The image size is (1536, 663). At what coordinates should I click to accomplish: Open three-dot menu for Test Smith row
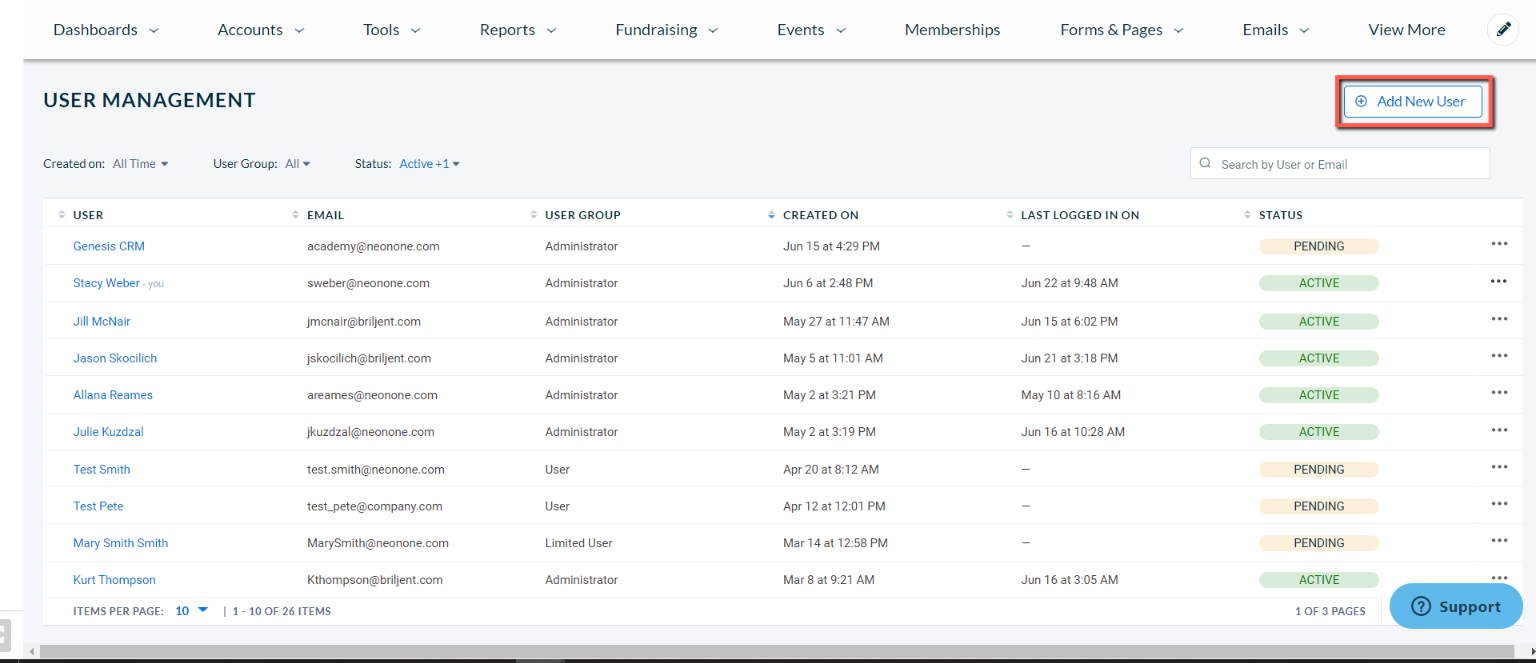(x=1499, y=467)
